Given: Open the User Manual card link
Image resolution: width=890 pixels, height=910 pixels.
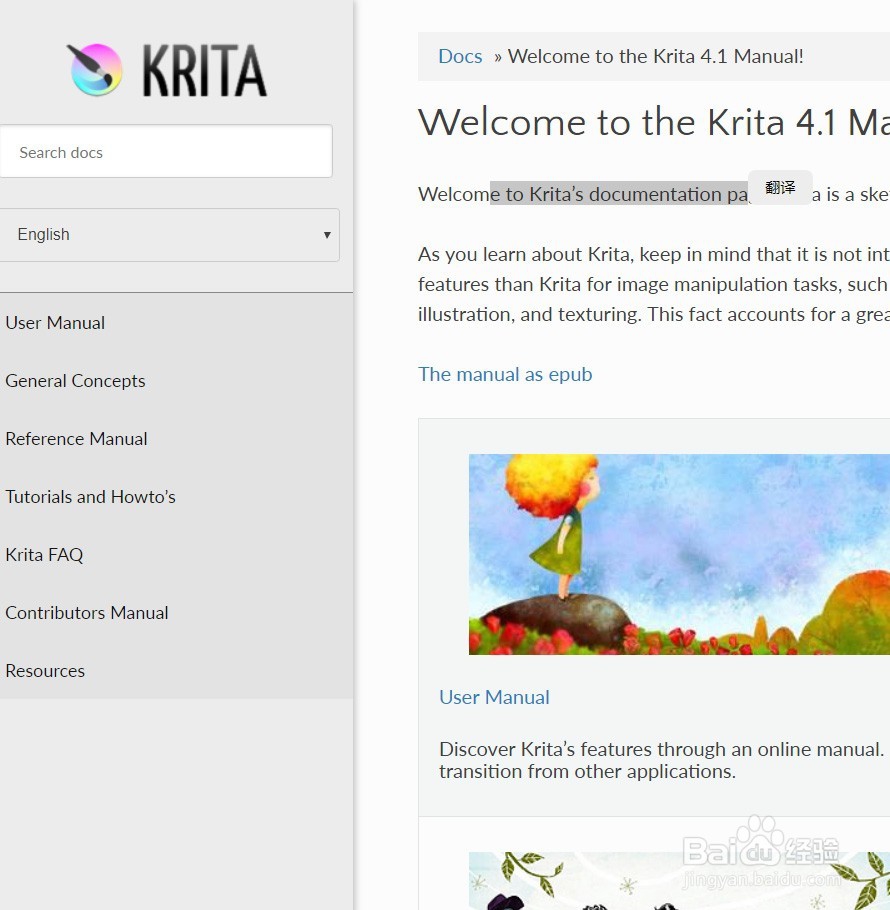Looking at the screenshot, I should click(x=494, y=697).
